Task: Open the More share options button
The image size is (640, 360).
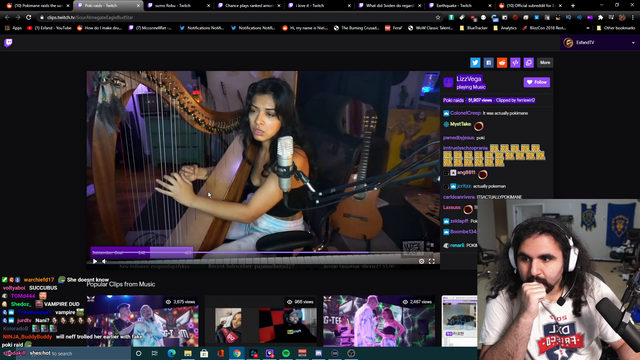Action: coord(545,62)
